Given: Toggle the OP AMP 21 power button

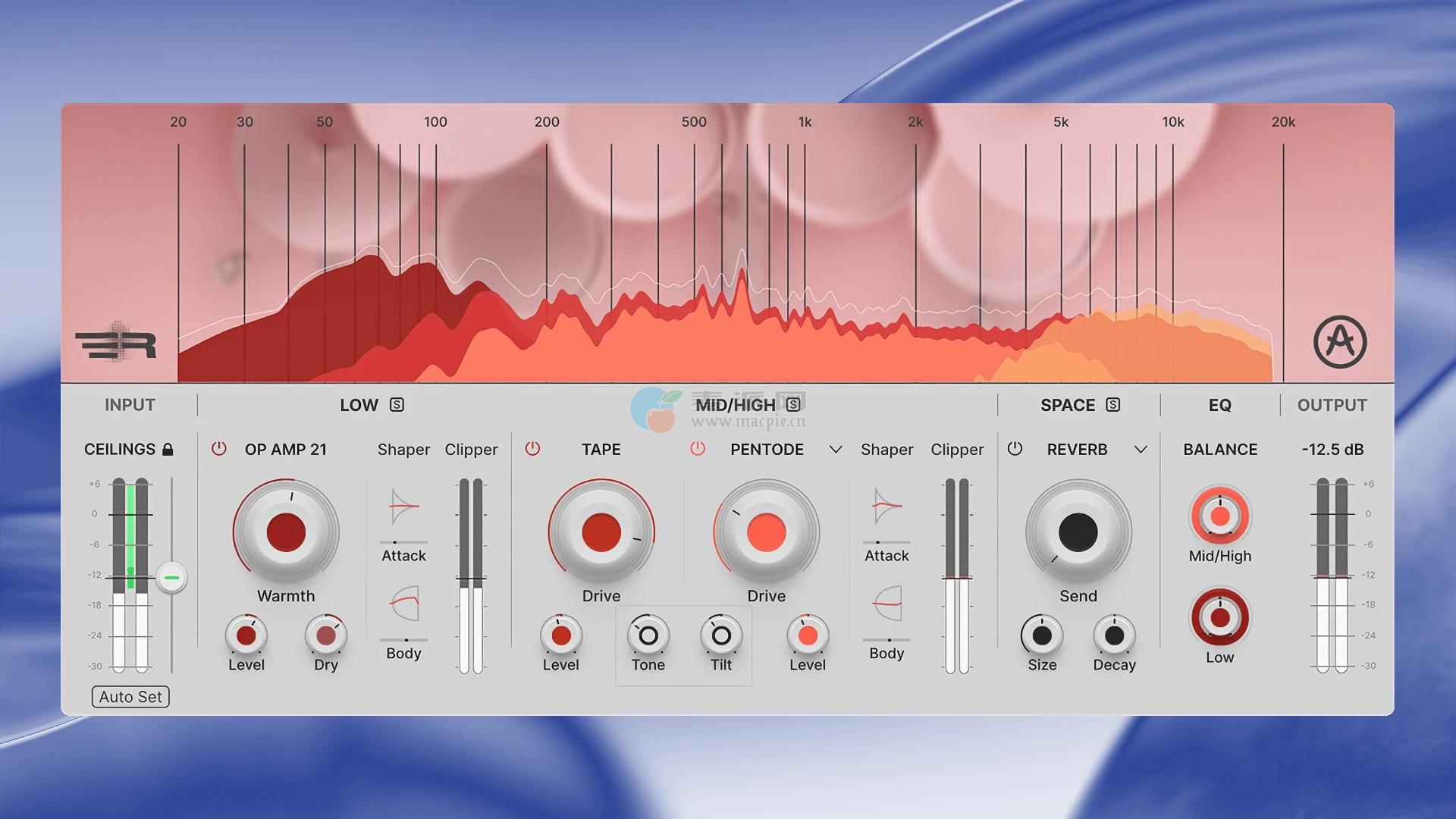Looking at the screenshot, I should pos(219,449).
